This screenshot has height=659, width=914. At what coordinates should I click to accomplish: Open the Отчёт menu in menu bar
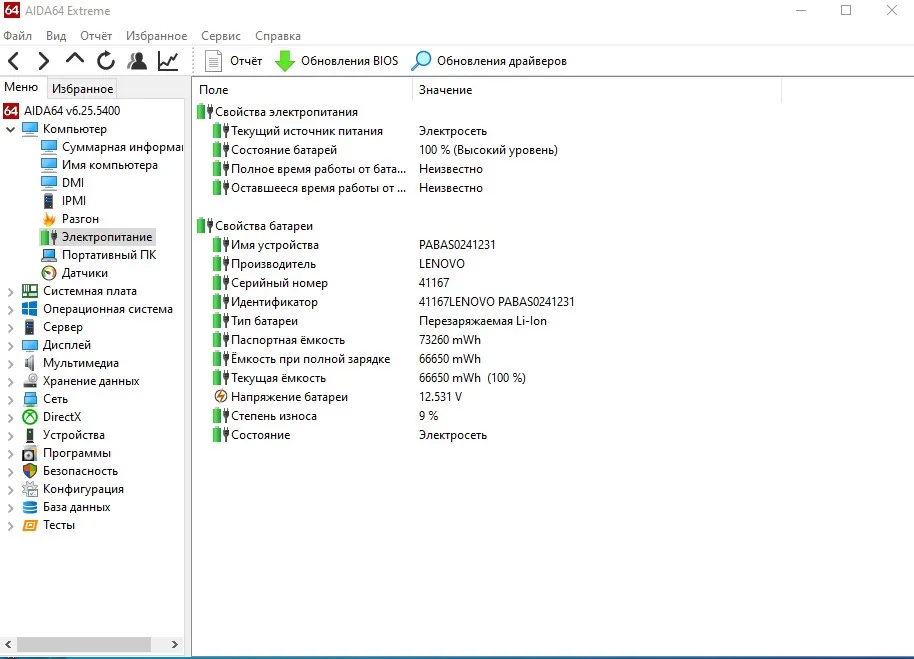click(x=96, y=36)
